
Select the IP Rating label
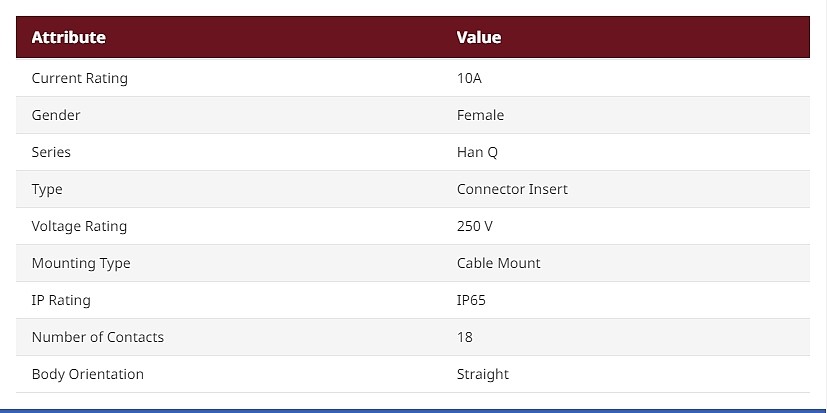[61, 301]
